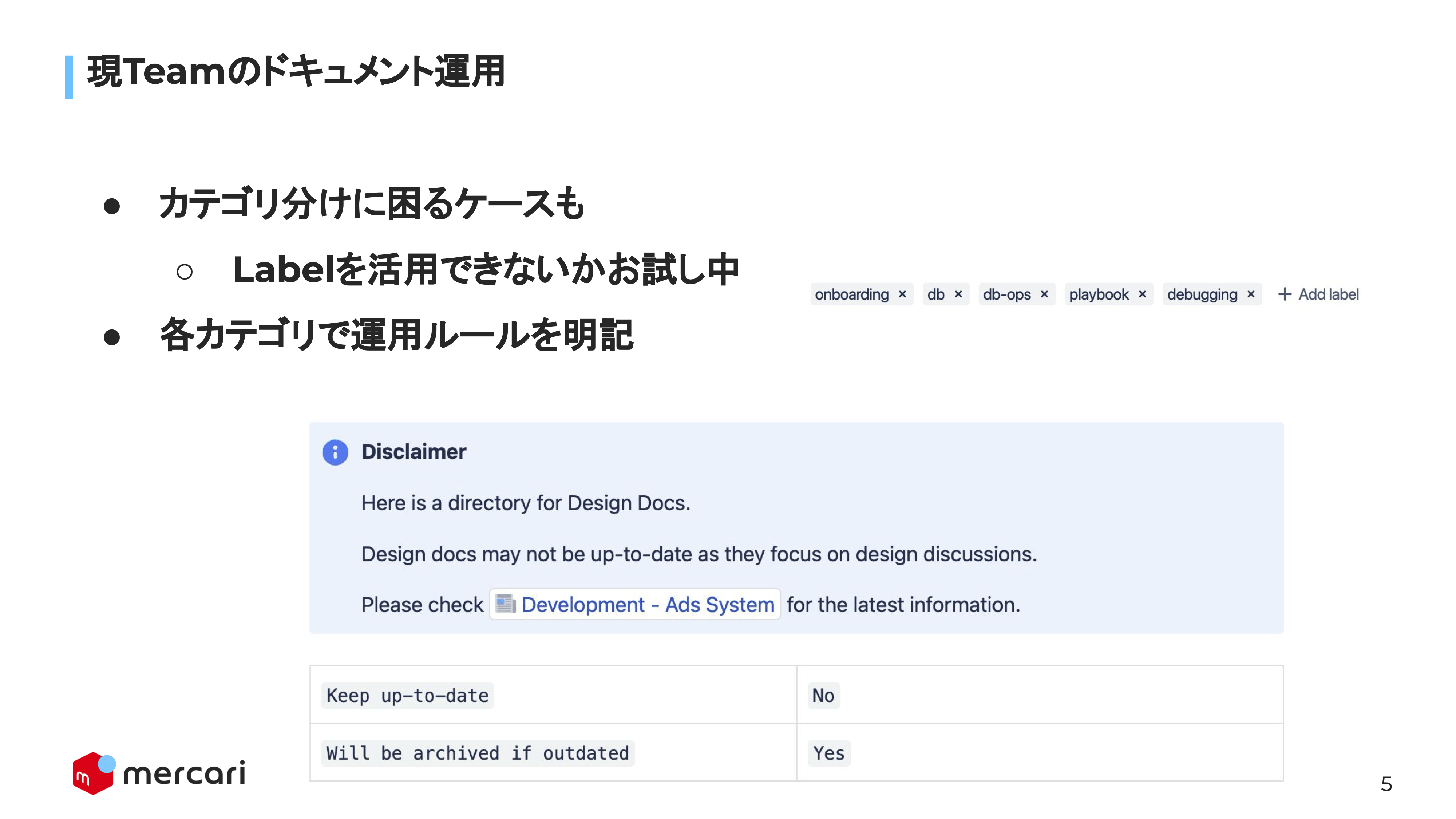This screenshot has width=1456, height=819.
Task: Remove the db label
Action: pos(958,294)
